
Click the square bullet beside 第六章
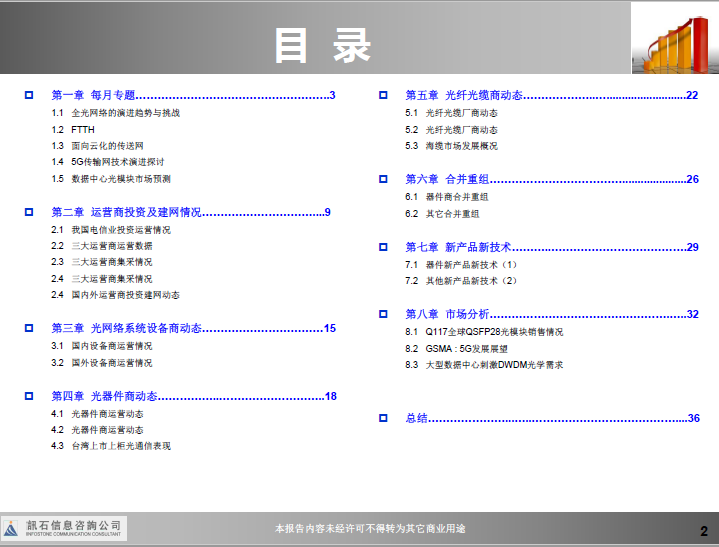(383, 180)
